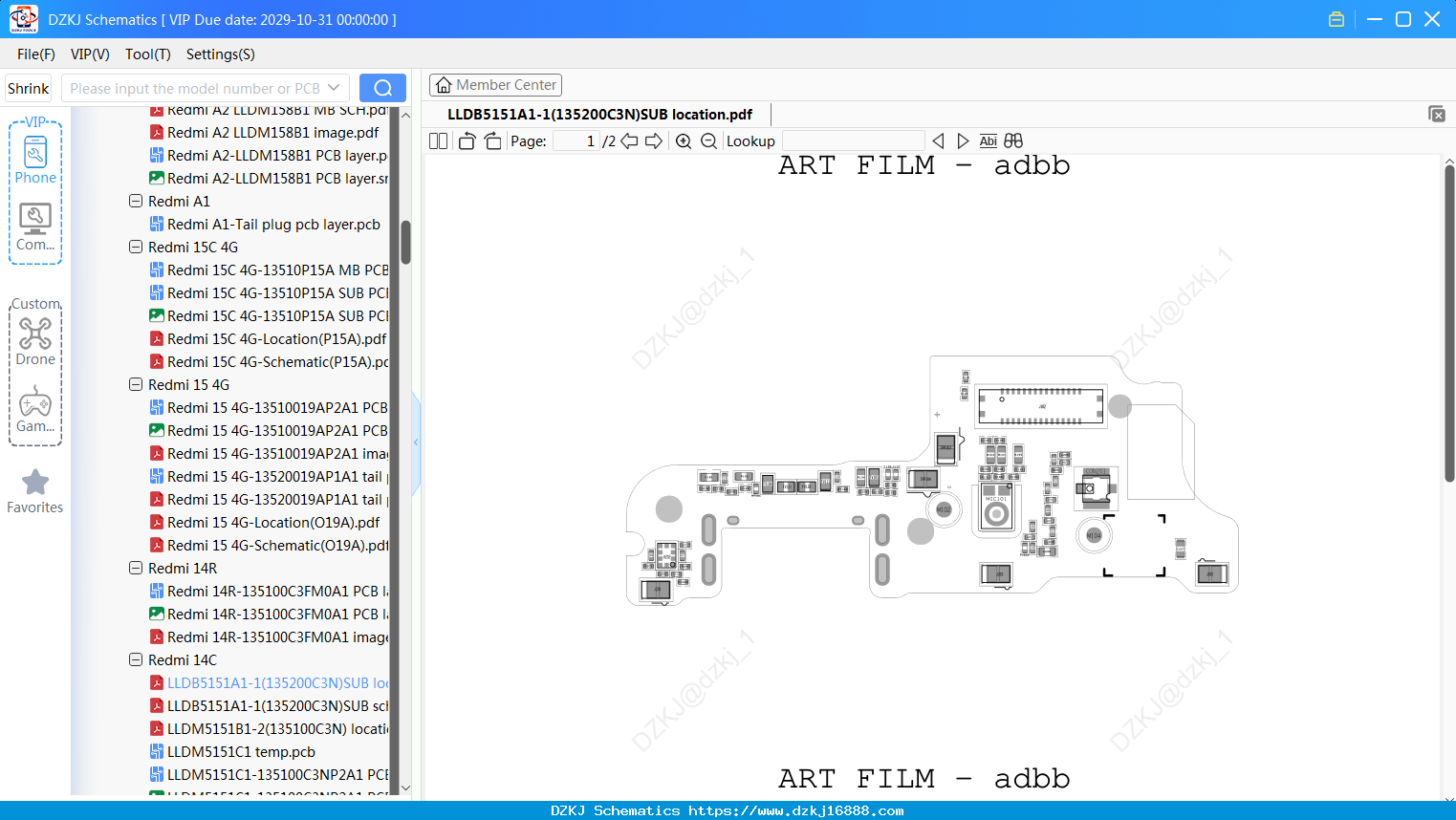Click the PDF viewer vertical scrollbar

(1449, 323)
